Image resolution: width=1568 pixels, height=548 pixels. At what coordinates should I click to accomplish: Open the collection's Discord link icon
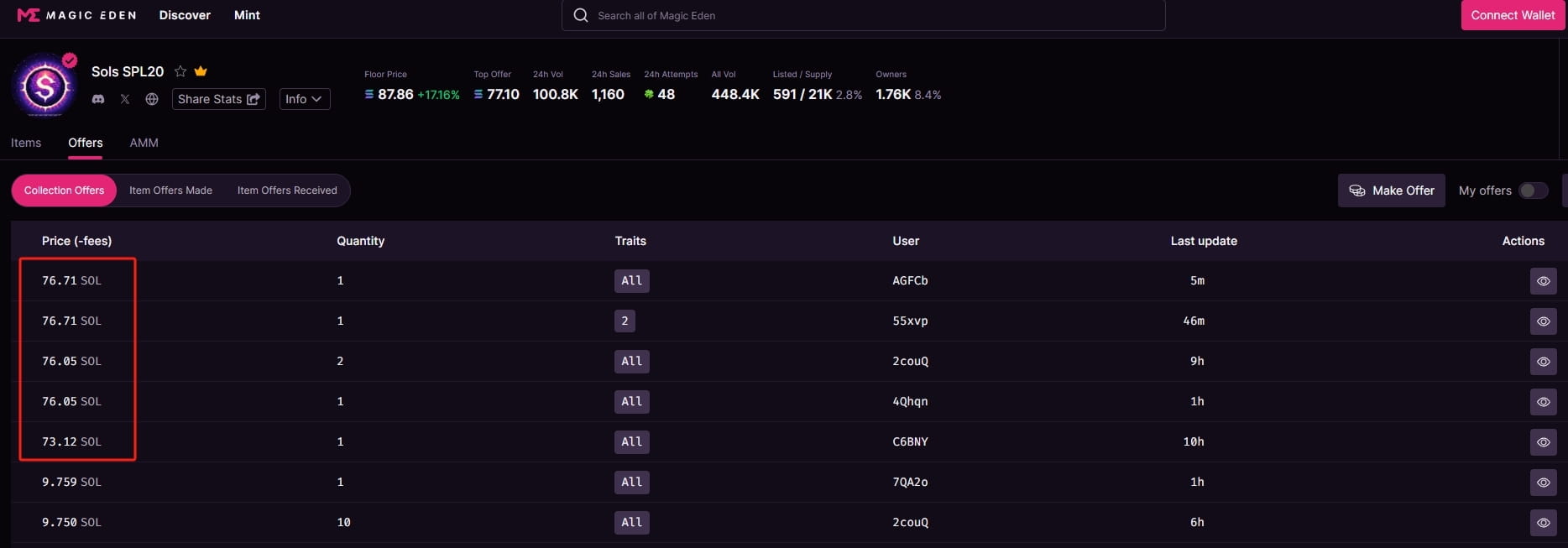coord(98,99)
